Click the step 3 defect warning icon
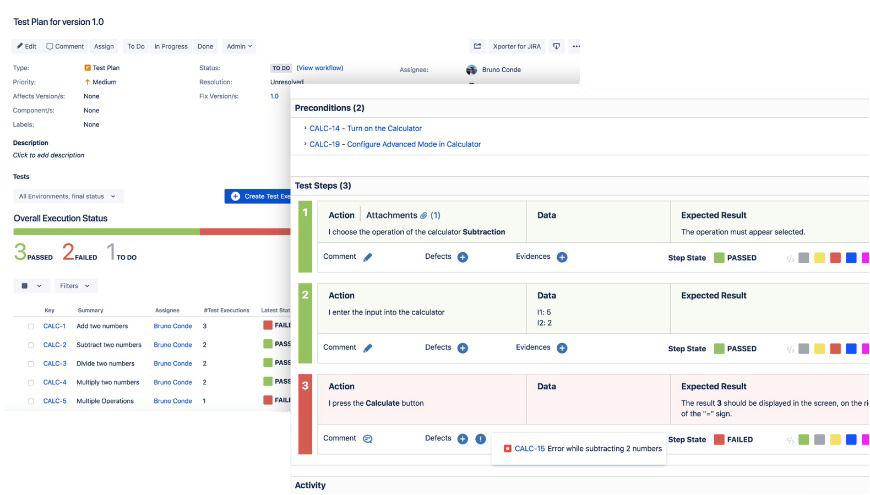Viewport: 870px width, 495px height. [x=480, y=439]
